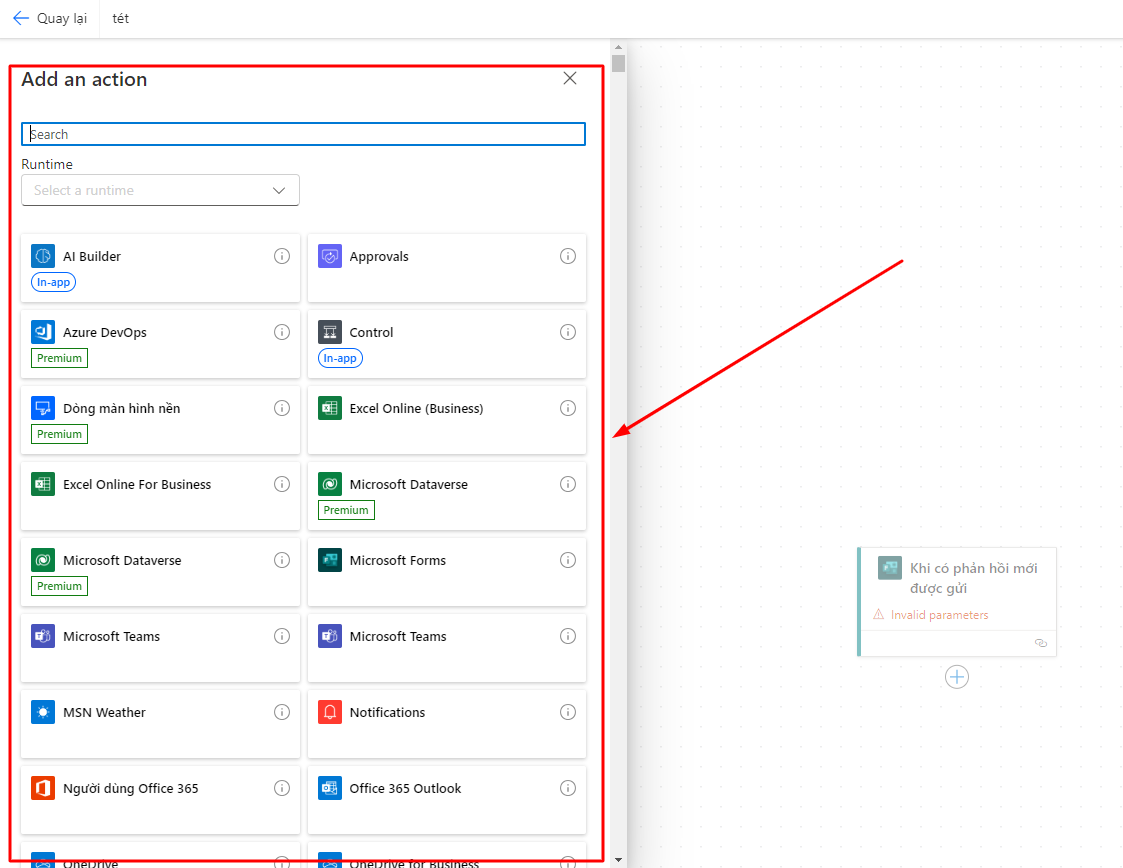This screenshot has height=868, width=1123.
Task: Show info for AI Builder
Action: (x=282, y=256)
